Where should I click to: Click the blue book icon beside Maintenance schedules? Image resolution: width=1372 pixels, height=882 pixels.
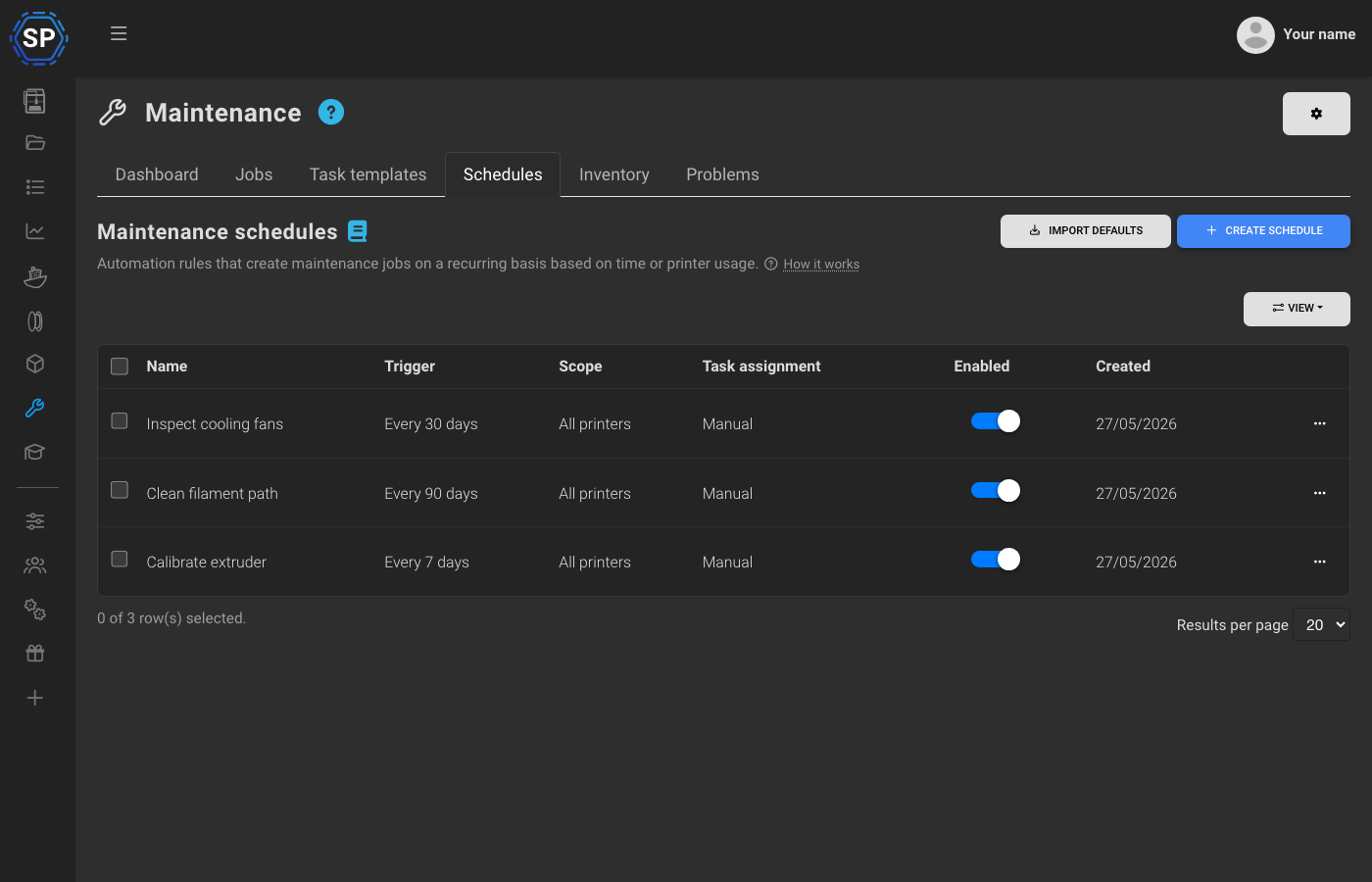(358, 231)
